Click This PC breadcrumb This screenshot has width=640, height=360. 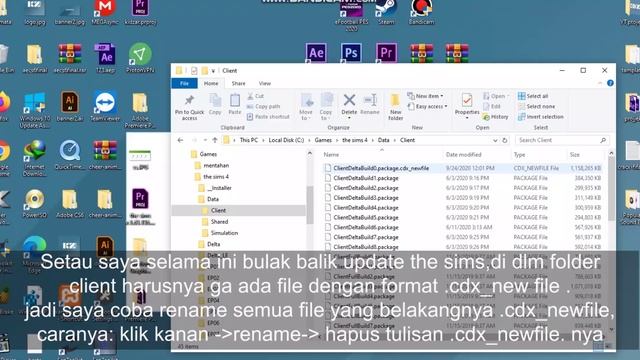coord(249,140)
